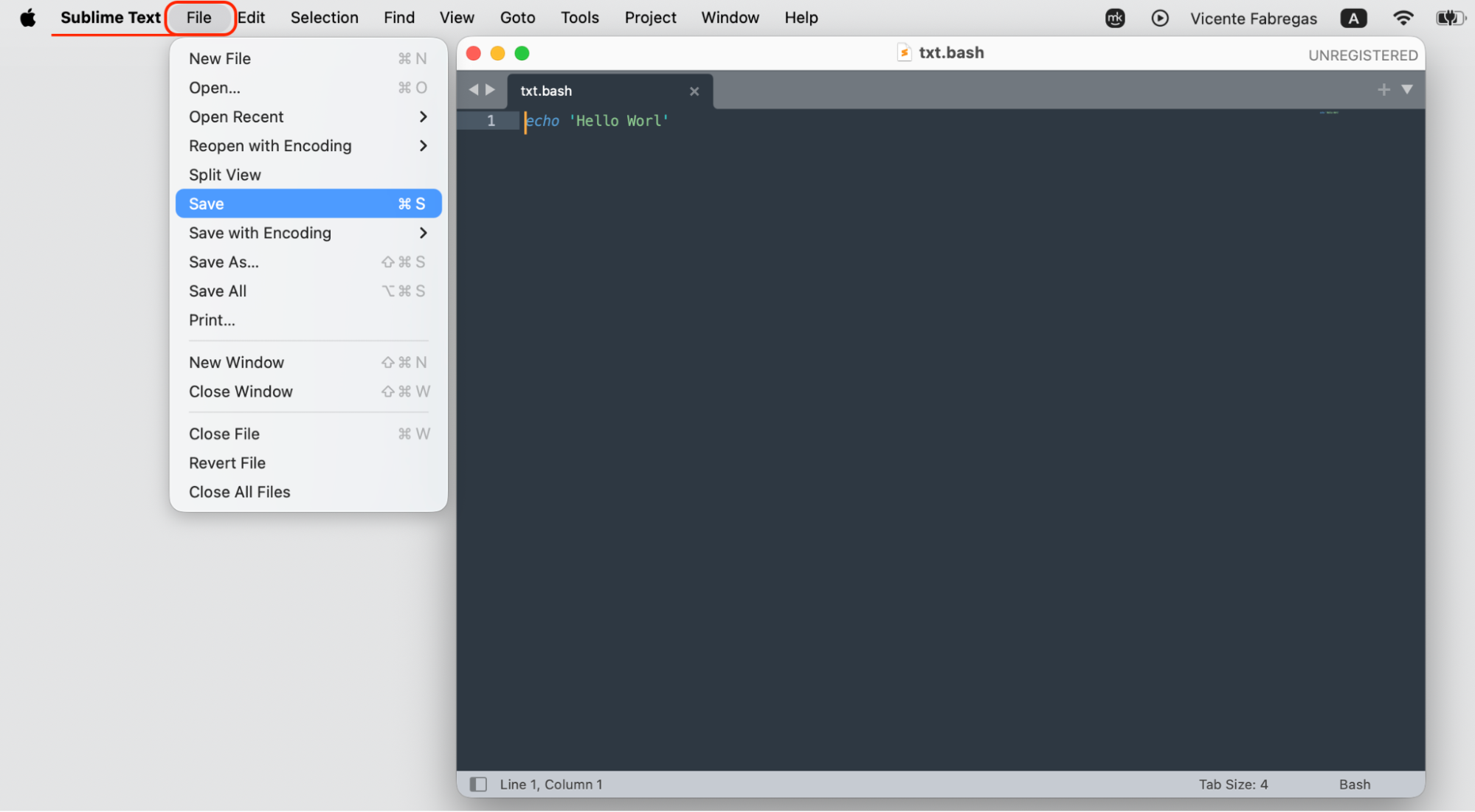
Task: Expand Reopen with Encoding submenu
Action: click(308, 146)
